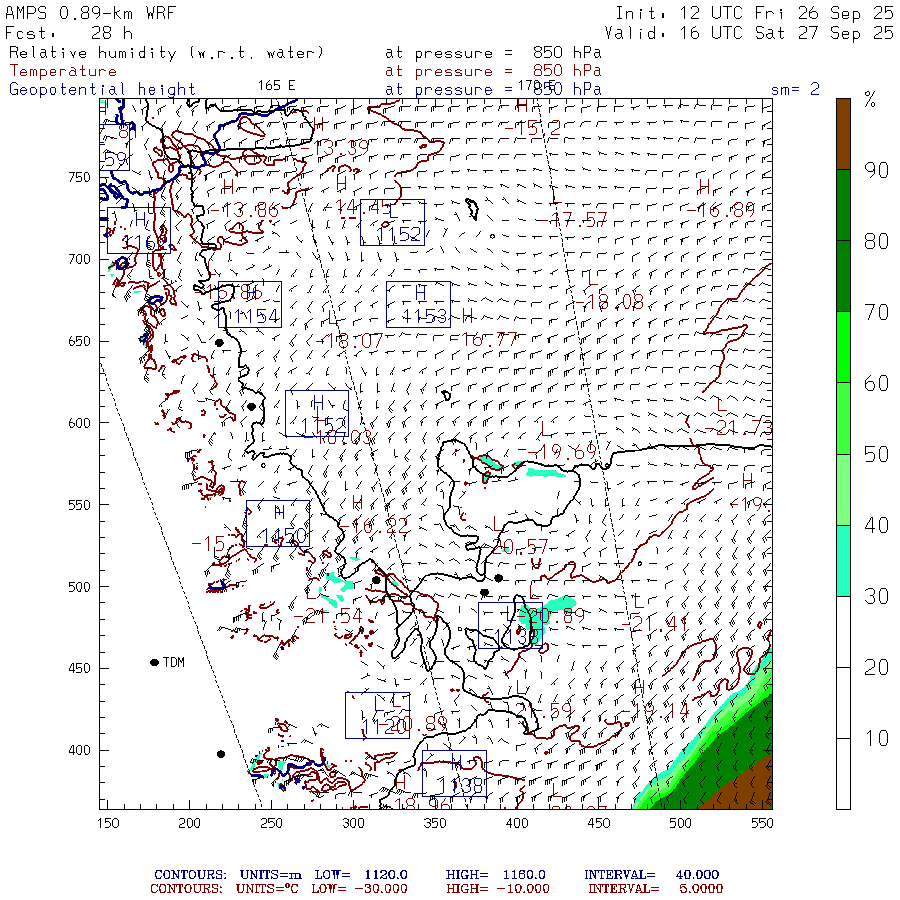Click the '-19.14' temperature label
This screenshot has width=900, height=900.
point(655,712)
